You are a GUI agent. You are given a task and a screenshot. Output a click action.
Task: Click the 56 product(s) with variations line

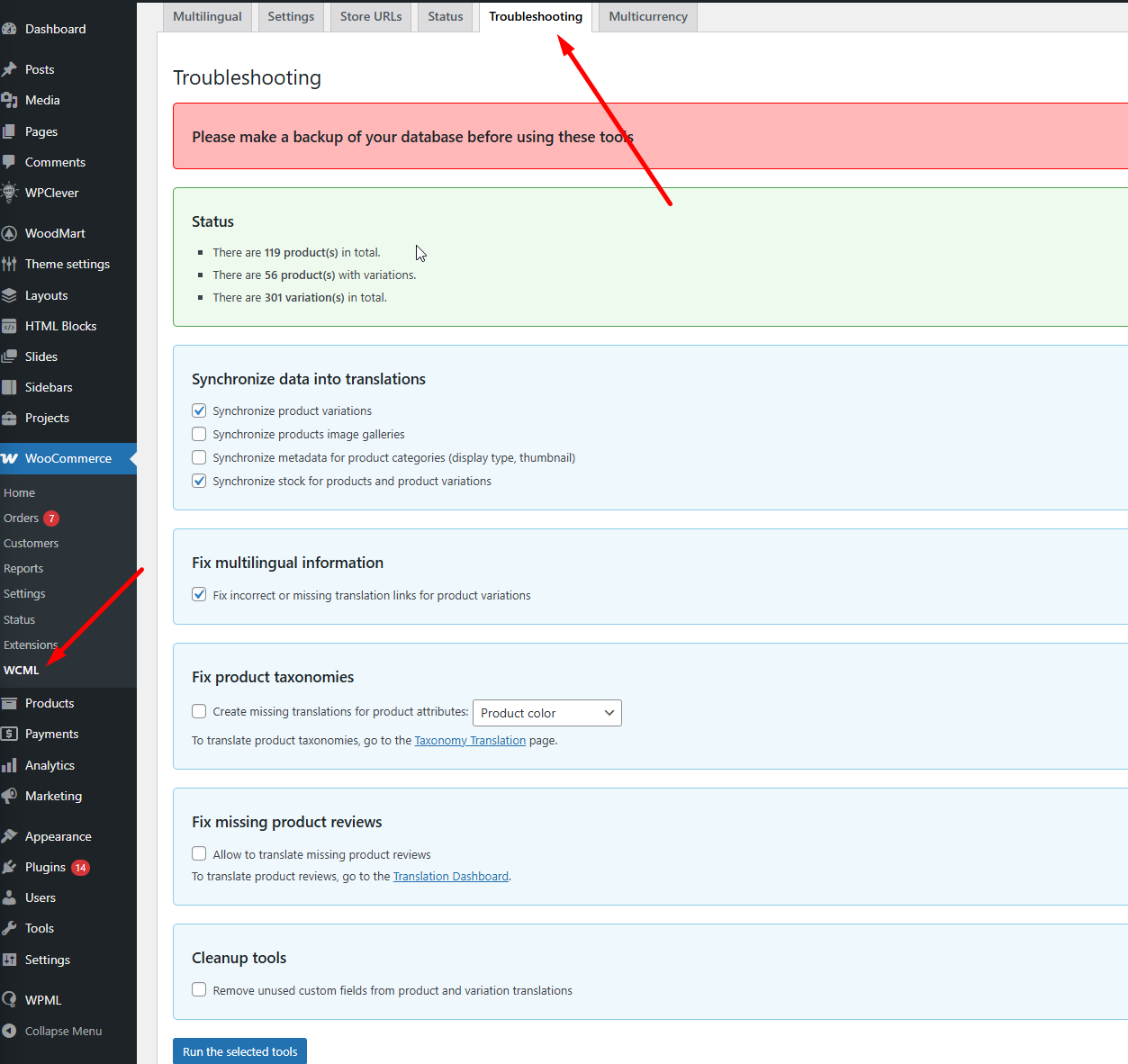(314, 275)
